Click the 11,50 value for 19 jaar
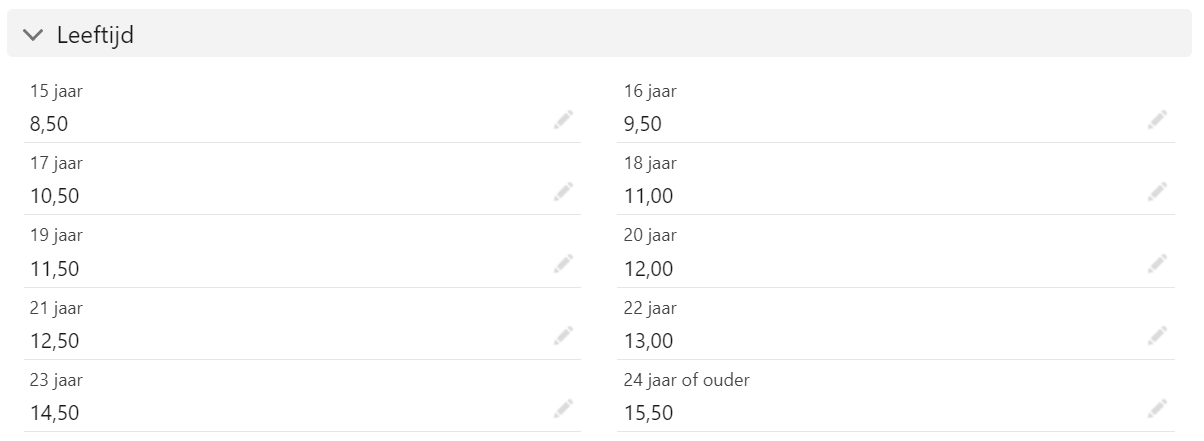The width and height of the screenshot is (1204, 441). (x=55, y=269)
